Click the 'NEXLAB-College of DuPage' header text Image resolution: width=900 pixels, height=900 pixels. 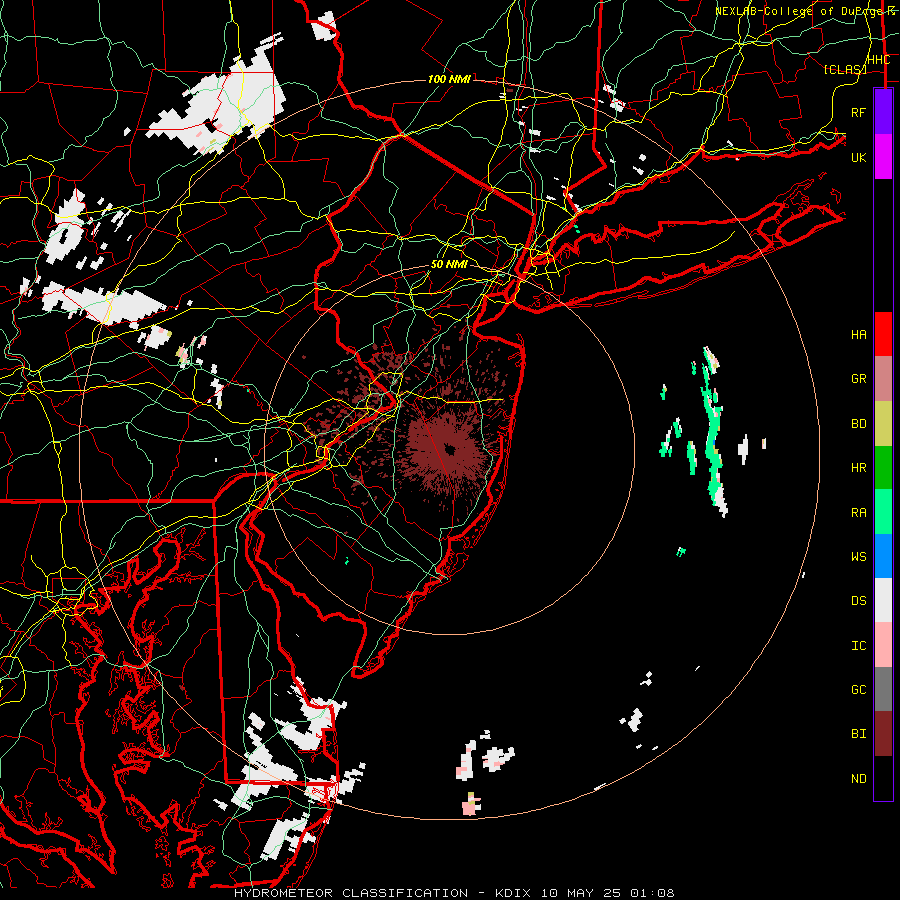point(798,11)
